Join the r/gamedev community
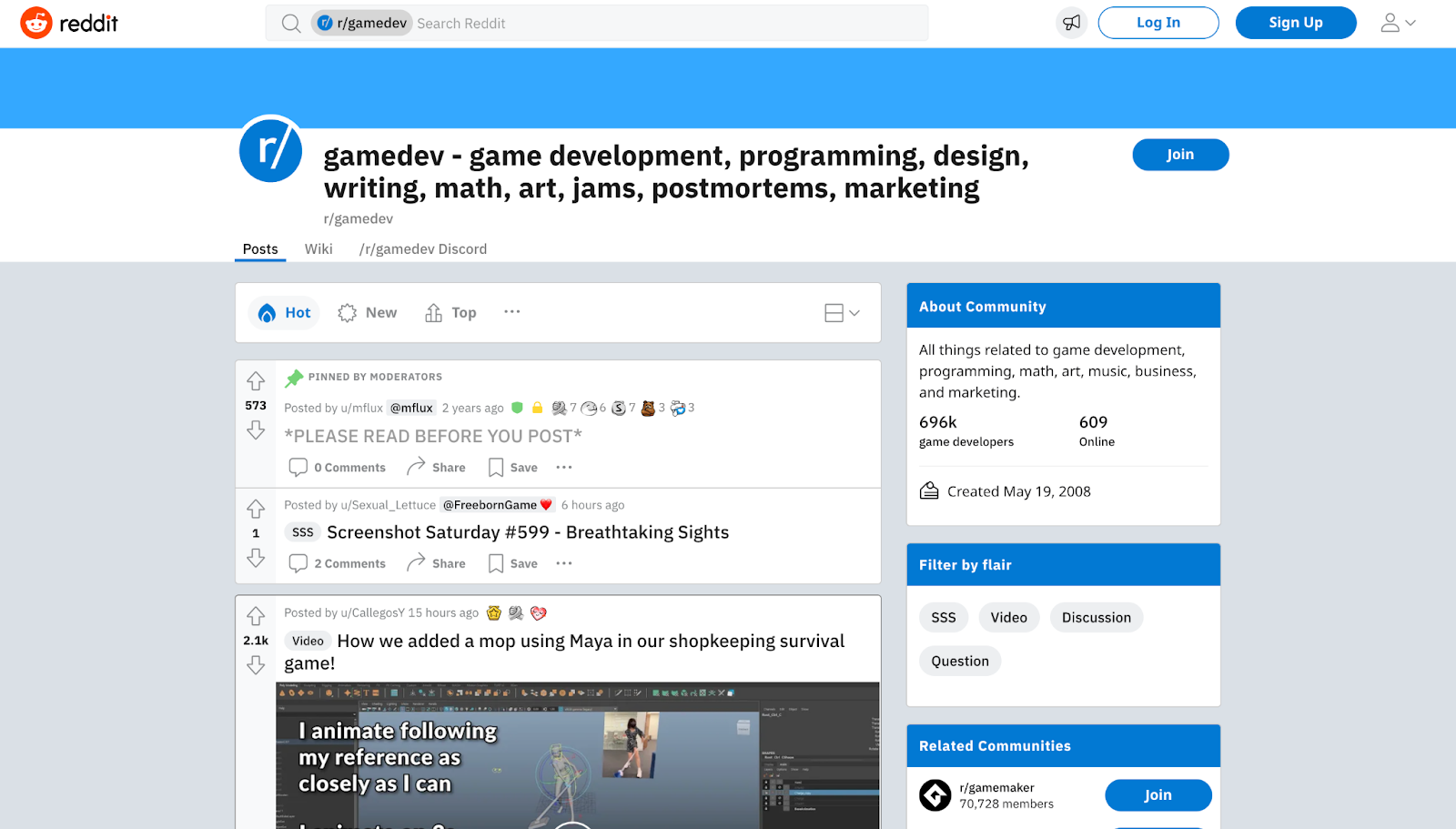 (x=1180, y=155)
